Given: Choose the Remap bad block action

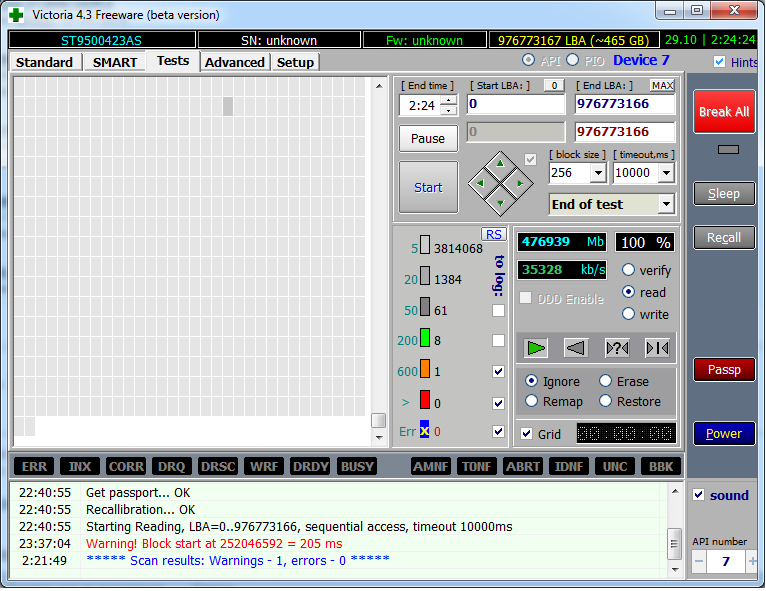Looking at the screenshot, I should 532,401.
